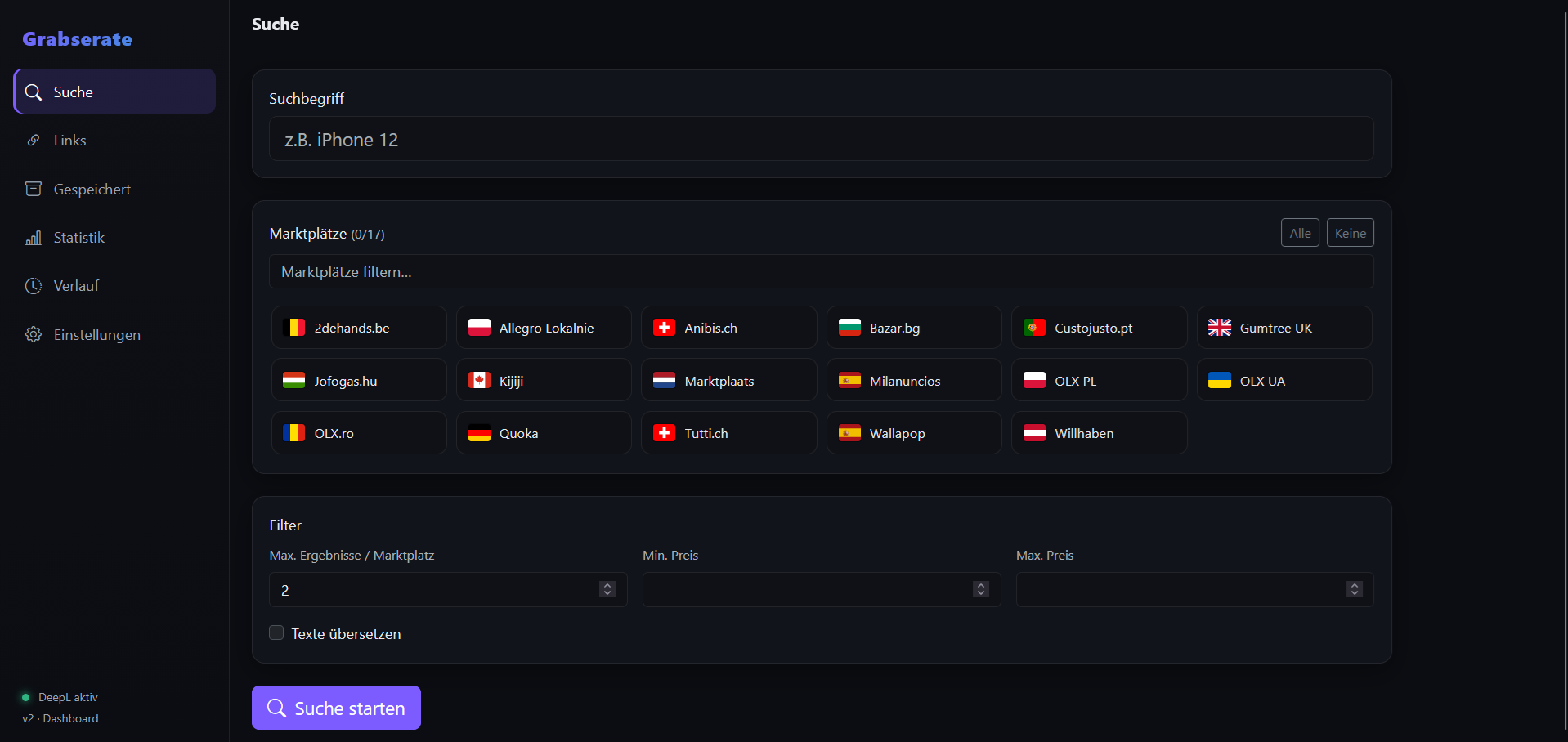Click the Swiss flag on Anibis.ch
The image size is (1568, 742).
tap(664, 328)
